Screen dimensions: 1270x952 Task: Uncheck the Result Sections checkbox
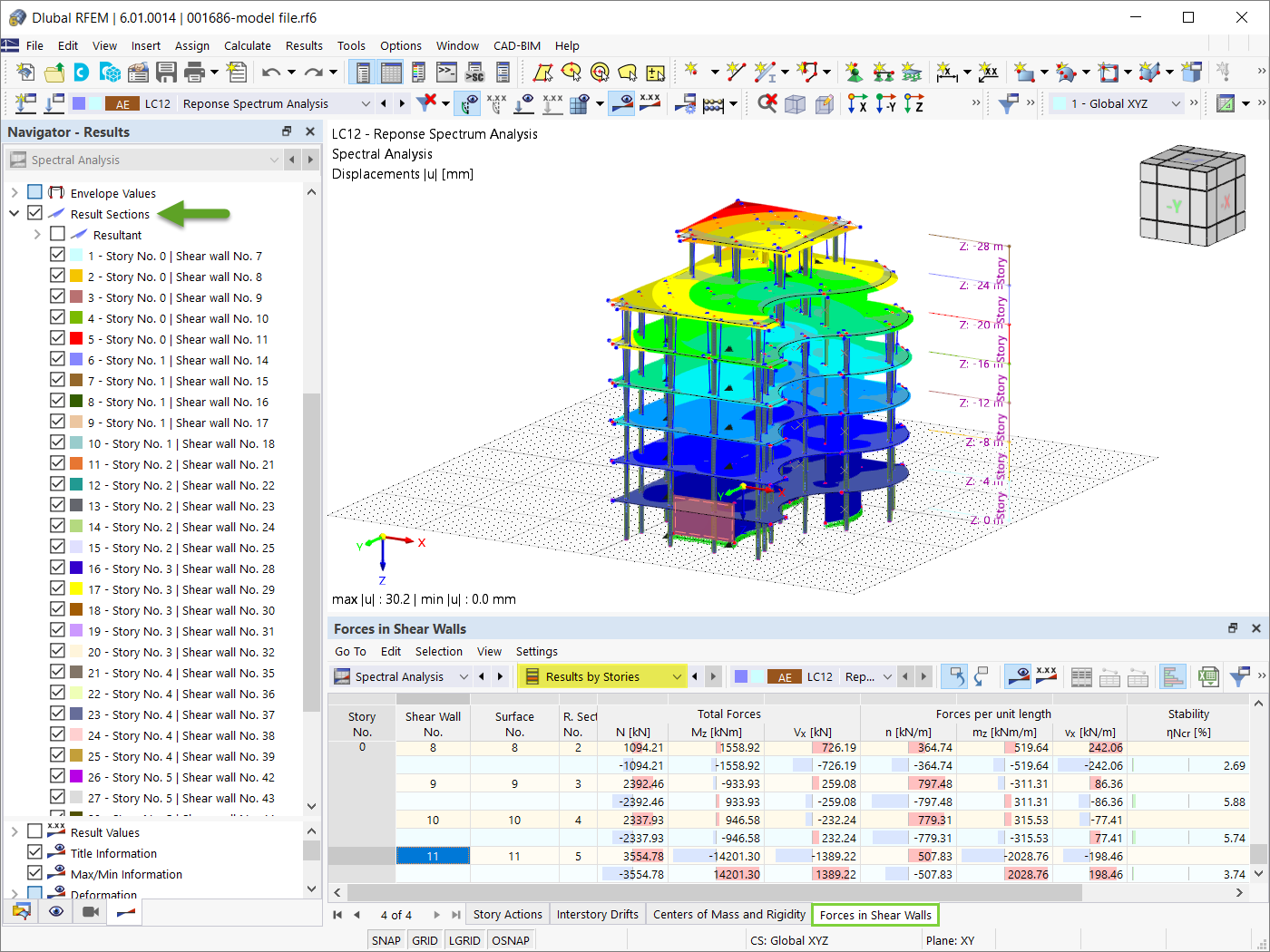(34, 213)
